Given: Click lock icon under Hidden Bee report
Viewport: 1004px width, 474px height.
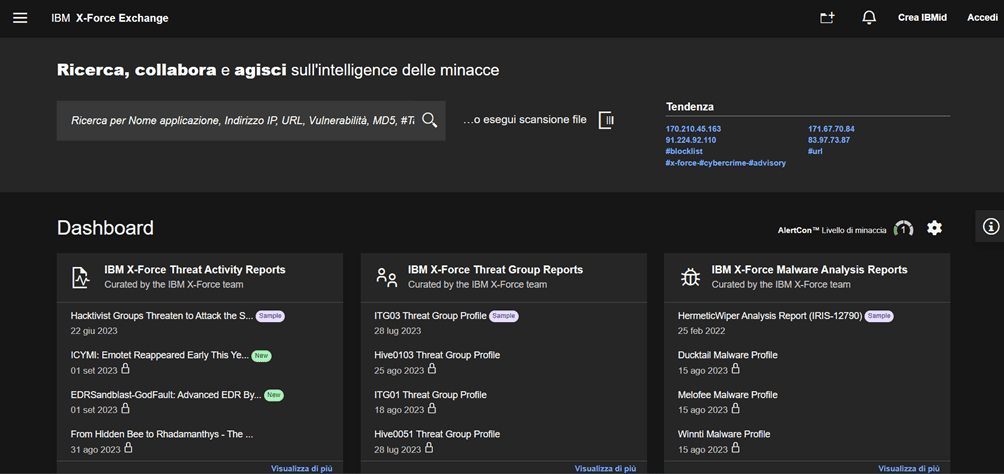Looking at the screenshot, I should click(x=129, y=447).
